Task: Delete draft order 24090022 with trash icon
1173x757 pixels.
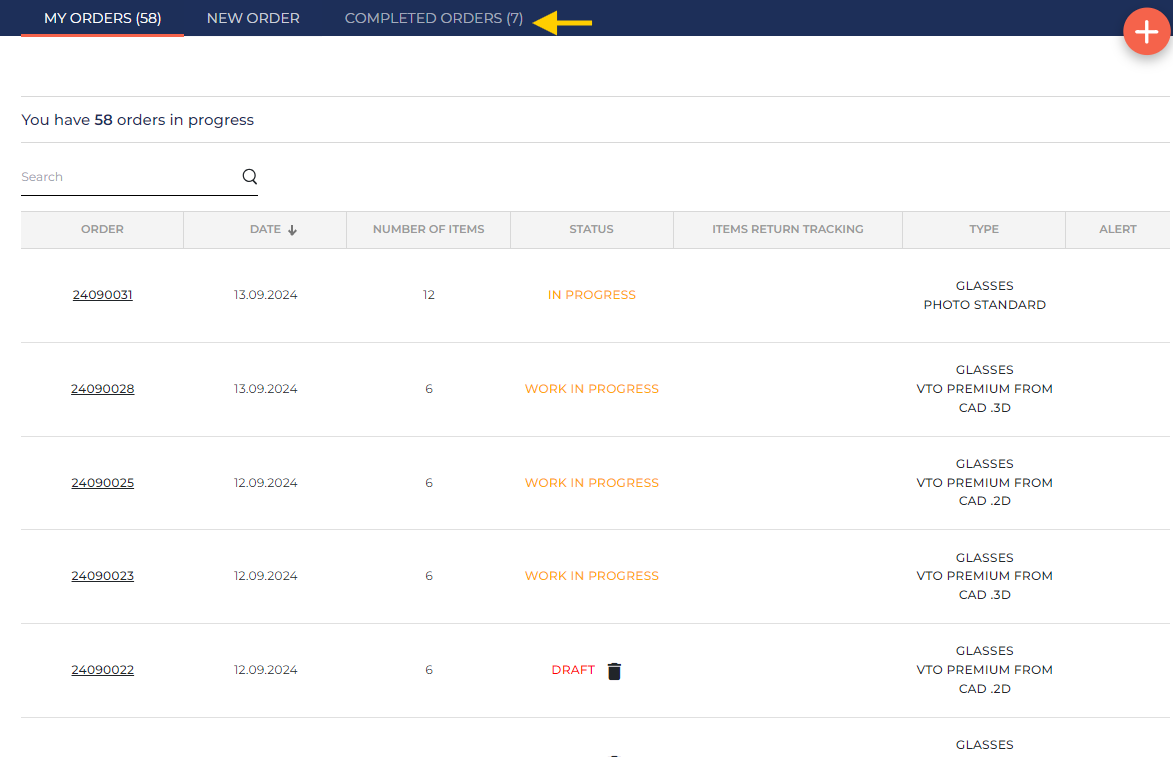Action: pos(614,671)
